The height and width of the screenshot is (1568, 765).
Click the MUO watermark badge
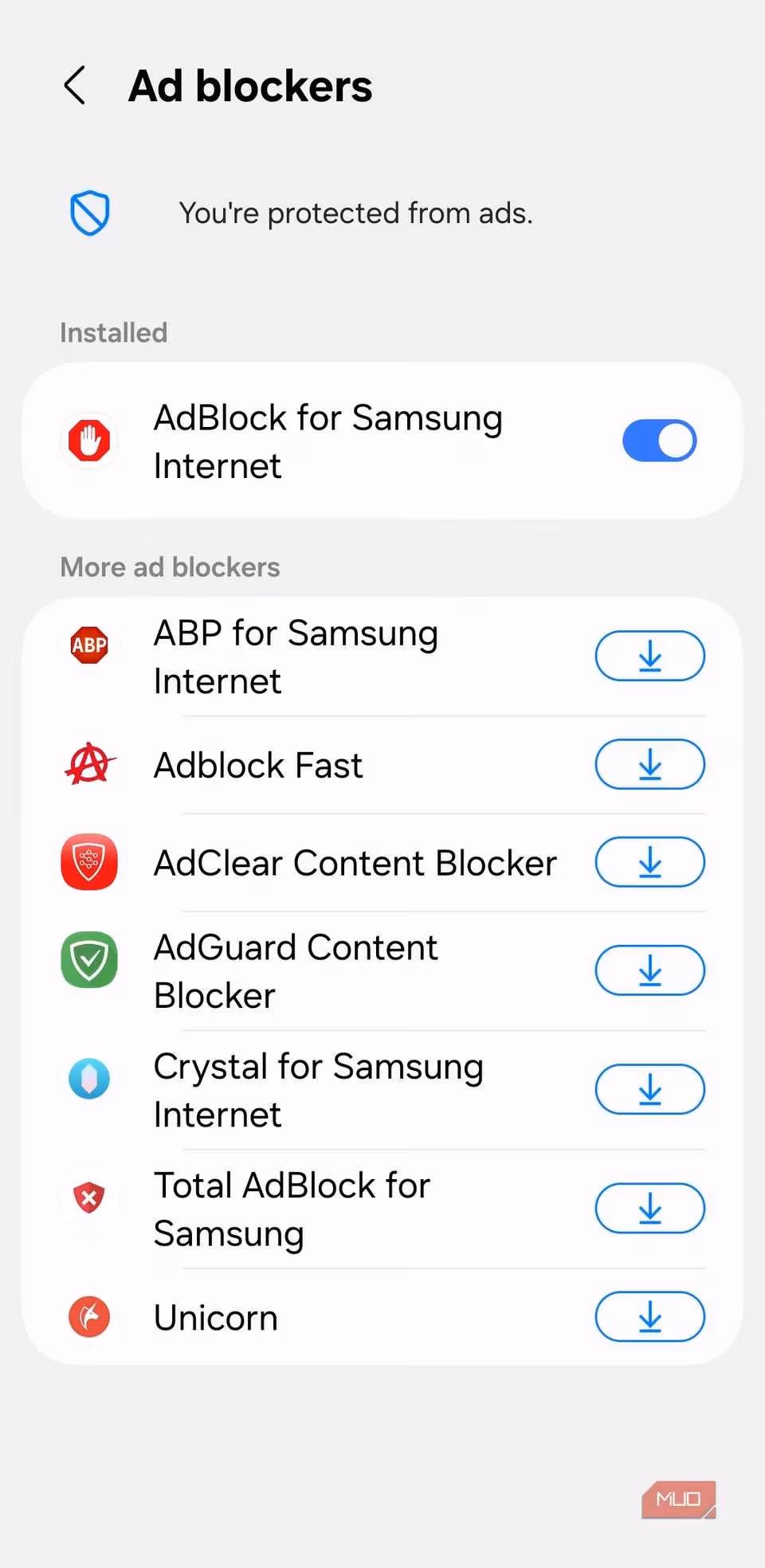[677, 1498]
